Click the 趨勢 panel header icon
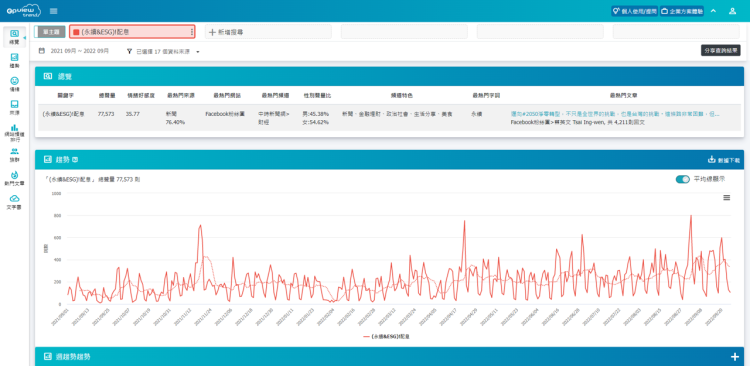The image size is (750, 366). pyautogui.click(x=48, y=159)
